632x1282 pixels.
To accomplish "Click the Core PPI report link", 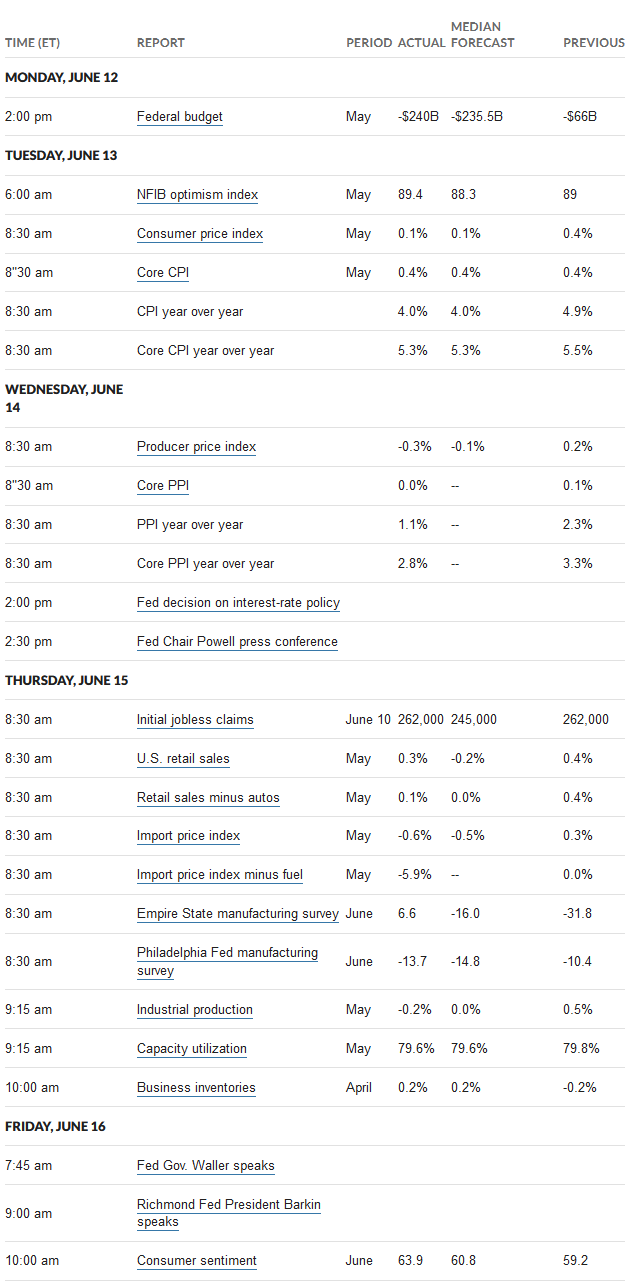I will (x=163, y=485).
